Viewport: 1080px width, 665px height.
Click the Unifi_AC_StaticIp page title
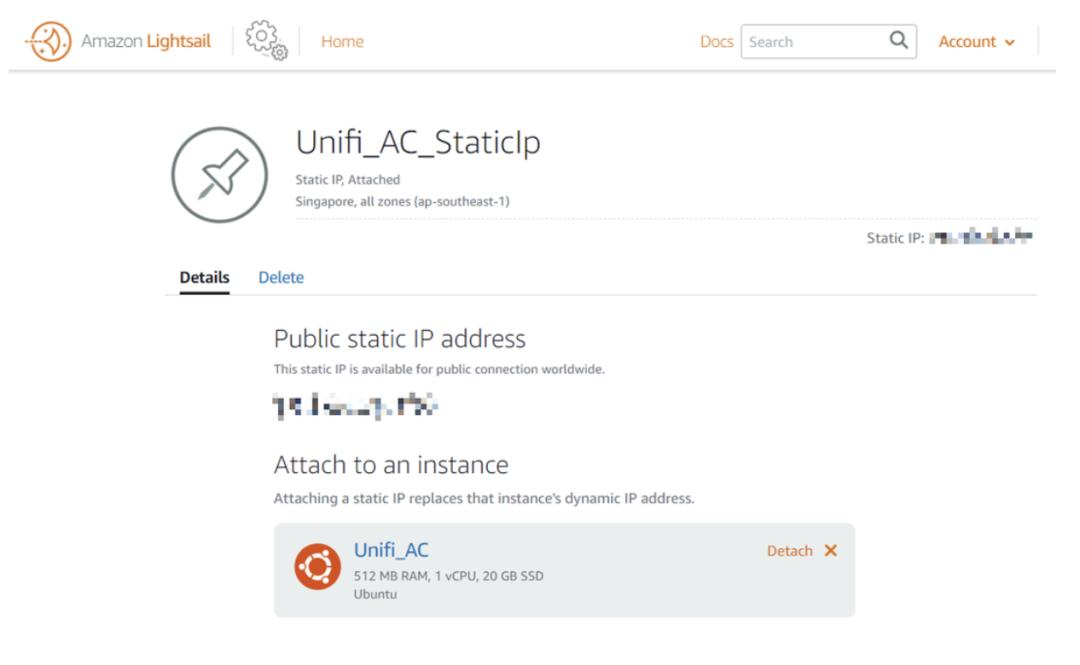[x=418, y=143]
